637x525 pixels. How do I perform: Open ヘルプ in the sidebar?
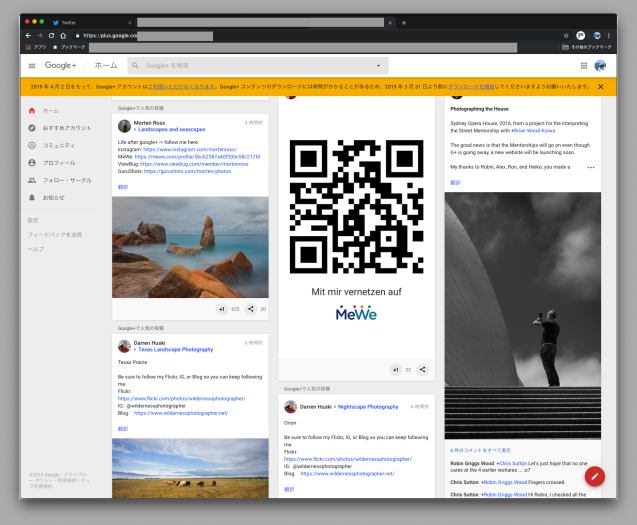pyautogui.click(x=36, y=249)
